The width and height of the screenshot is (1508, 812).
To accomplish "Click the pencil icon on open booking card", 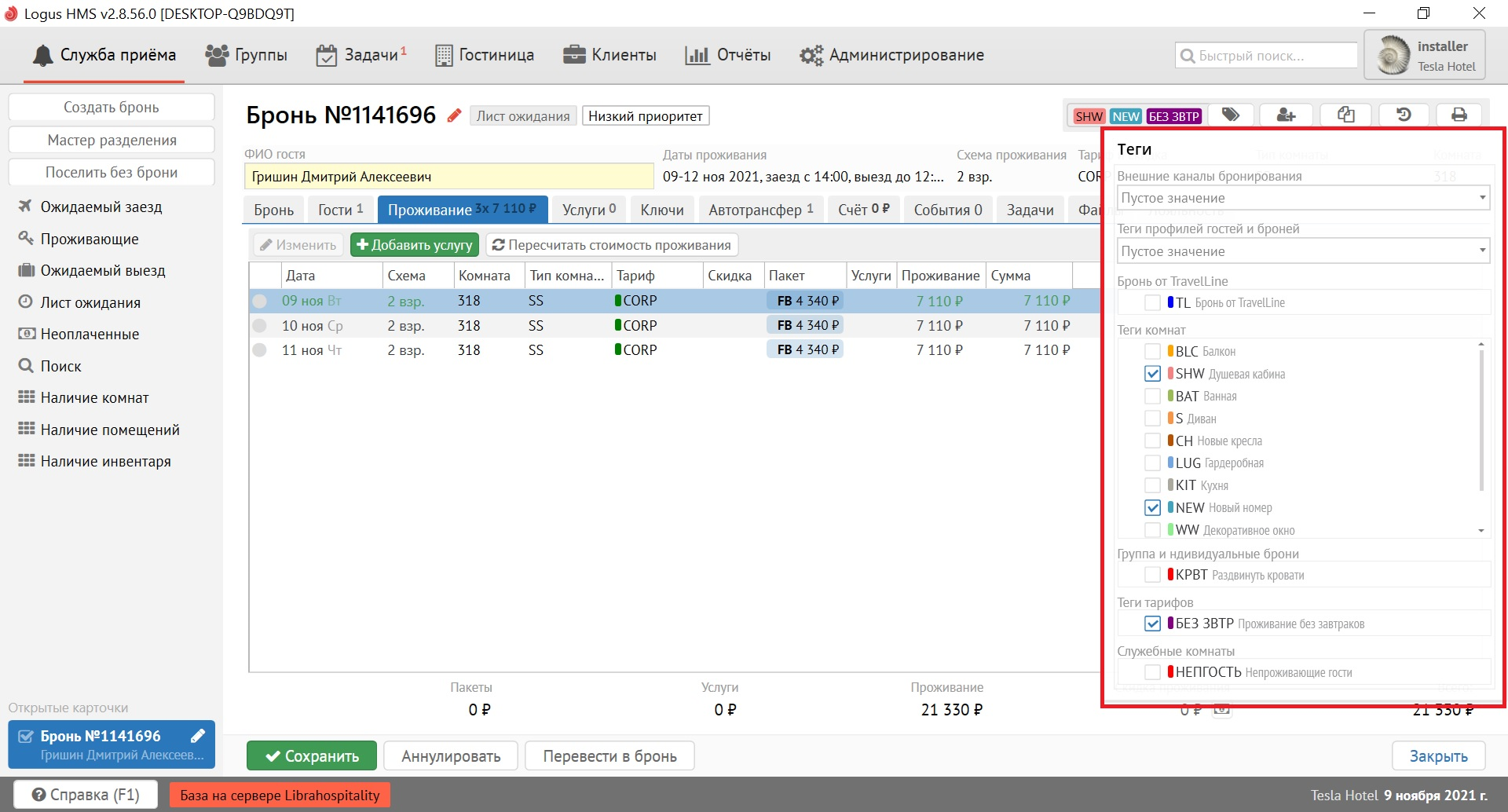I will point(198,736).
